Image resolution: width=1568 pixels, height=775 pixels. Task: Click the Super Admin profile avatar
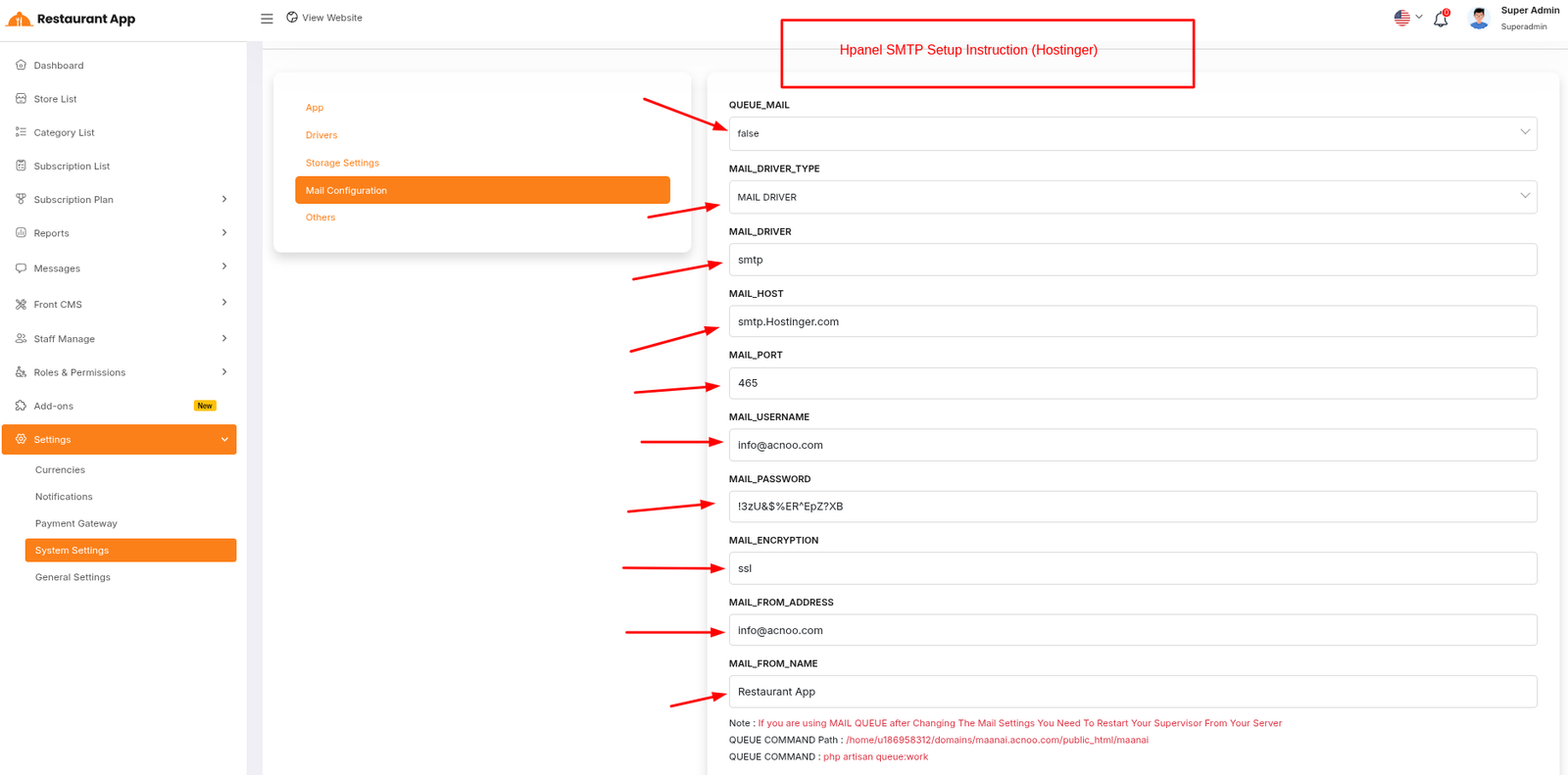1479,18
